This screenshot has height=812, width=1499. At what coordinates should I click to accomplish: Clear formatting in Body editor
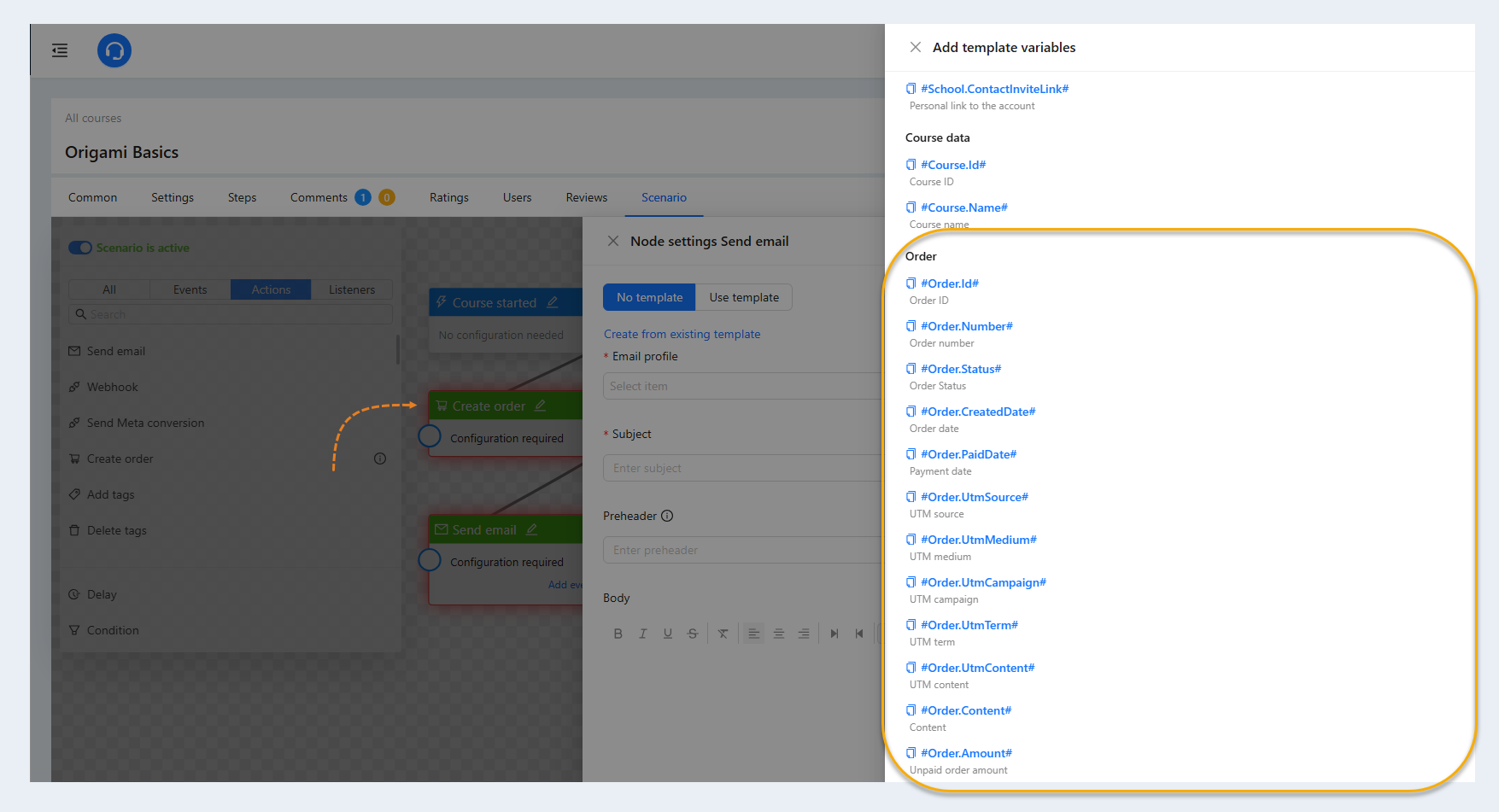[x=723, y=634]
